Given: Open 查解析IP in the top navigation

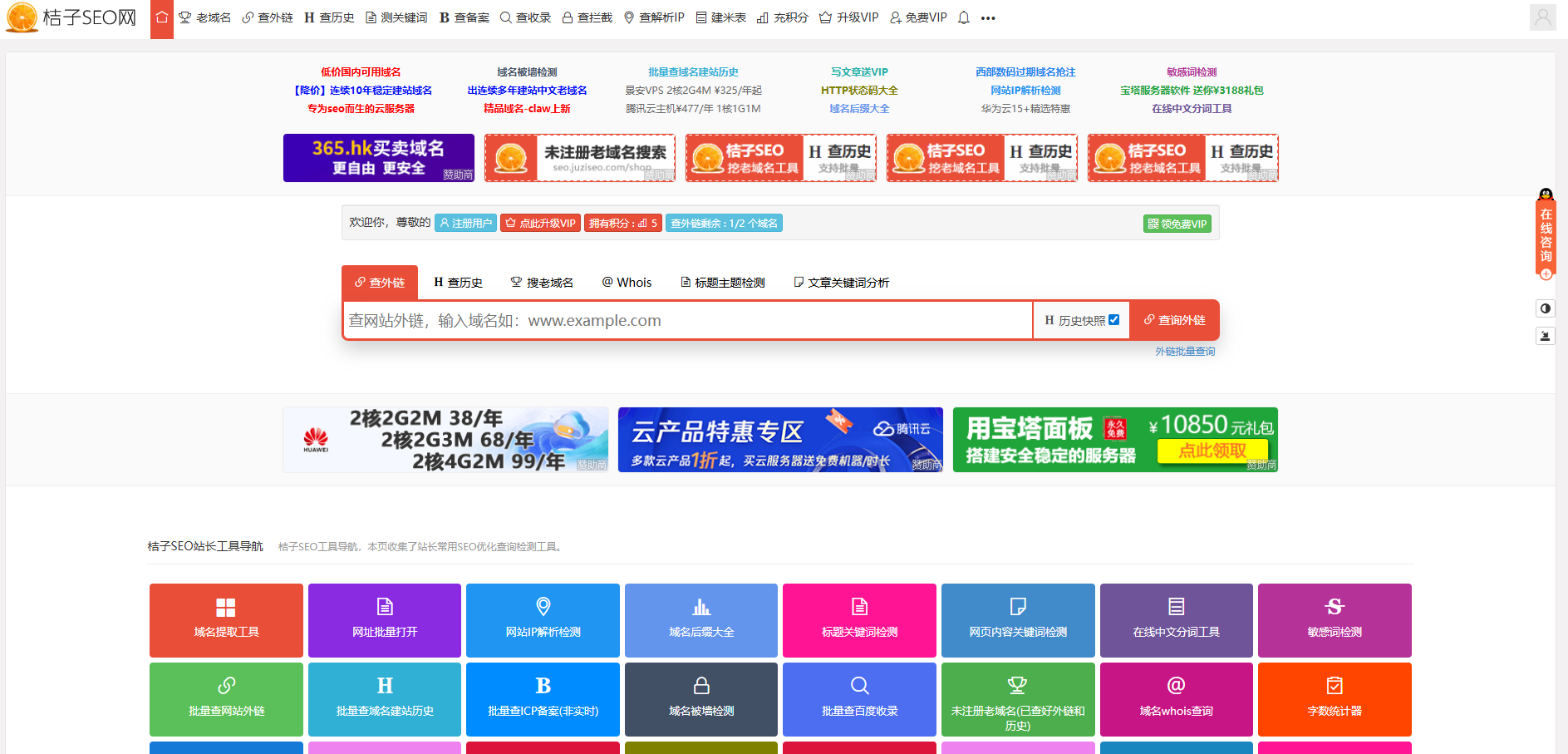Looking at the screenshot, I should tap(654, 18).
